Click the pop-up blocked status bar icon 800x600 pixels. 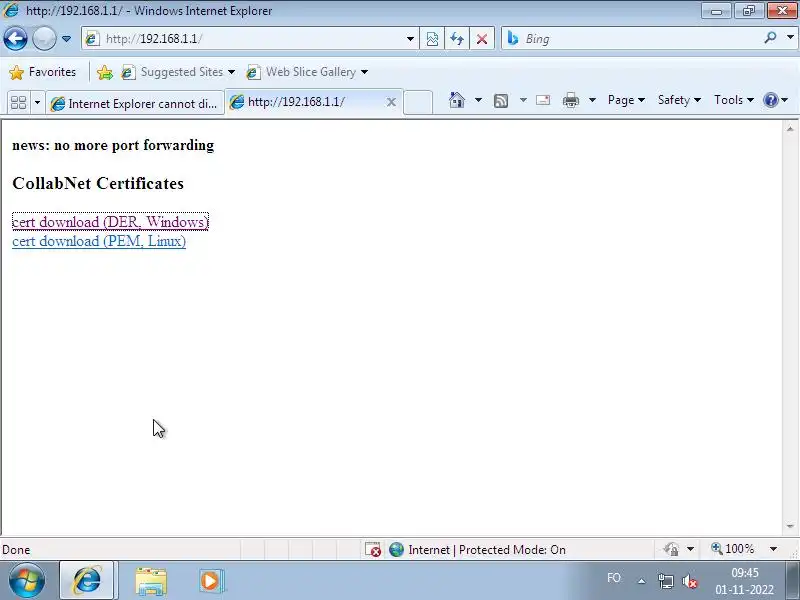pyautogui.click(x=373, y=549)
